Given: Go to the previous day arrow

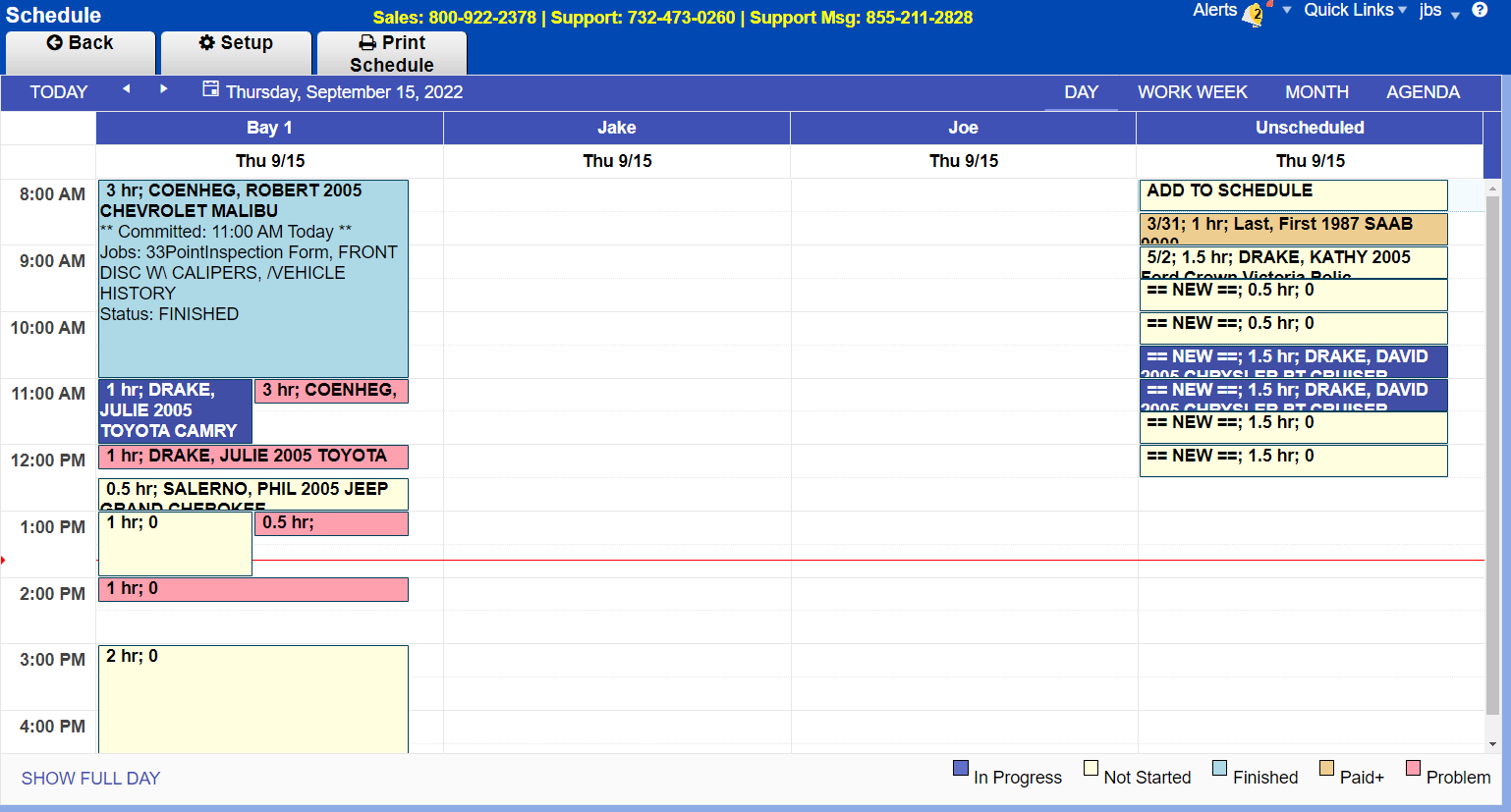Looking at the screenshot, I should 126,89.
